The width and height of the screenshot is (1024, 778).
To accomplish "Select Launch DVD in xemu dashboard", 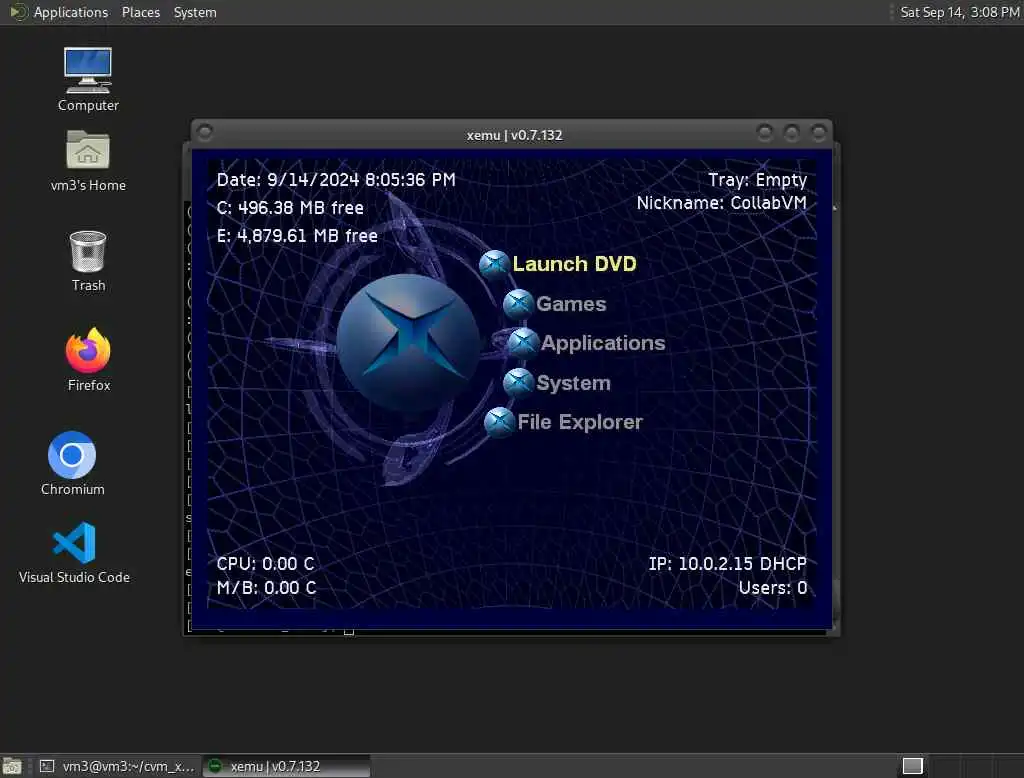I will tap(574, 264).
